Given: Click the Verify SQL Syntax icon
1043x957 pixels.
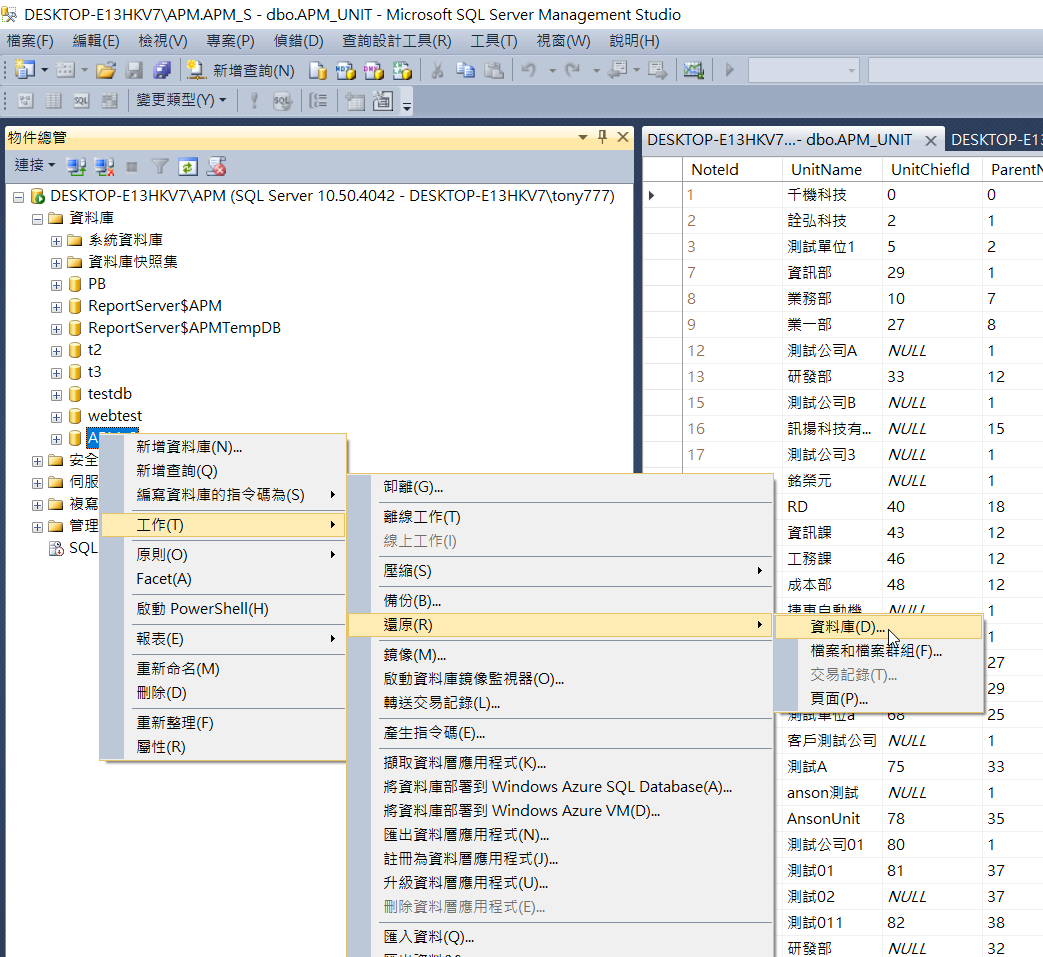Looking at the screenshot, I should pyautogui.click(x=282, y=100).
